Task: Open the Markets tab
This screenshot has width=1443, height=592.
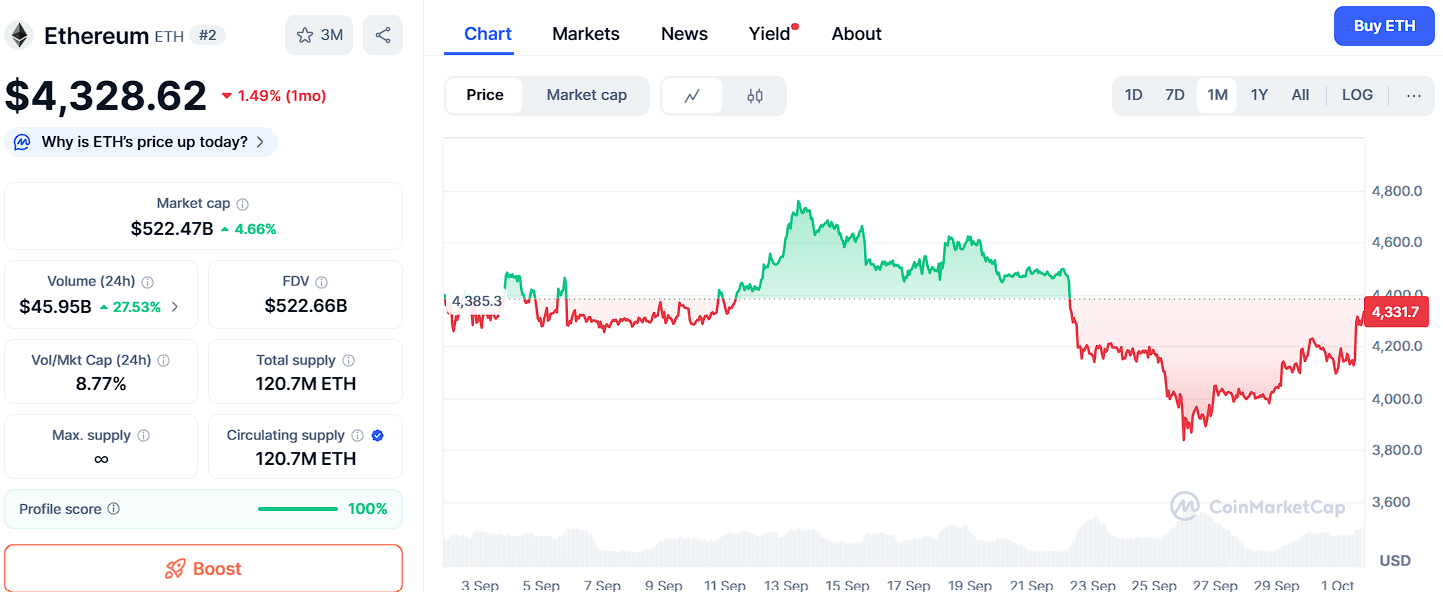Action: click(586, 34)
